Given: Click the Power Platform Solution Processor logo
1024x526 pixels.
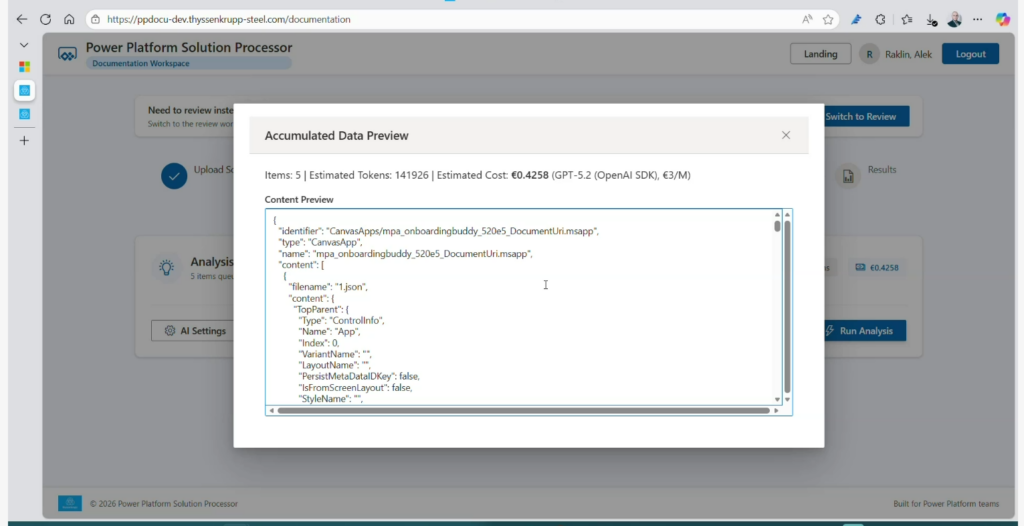Looking at the screenshot, I should tap(67, 54).
